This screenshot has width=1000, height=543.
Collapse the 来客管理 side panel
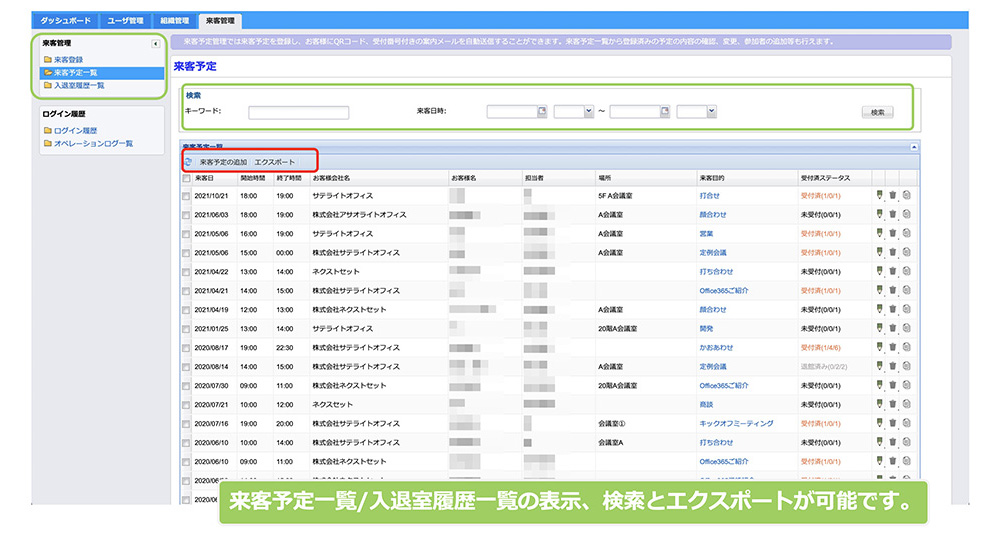click(x=155, y=44)
